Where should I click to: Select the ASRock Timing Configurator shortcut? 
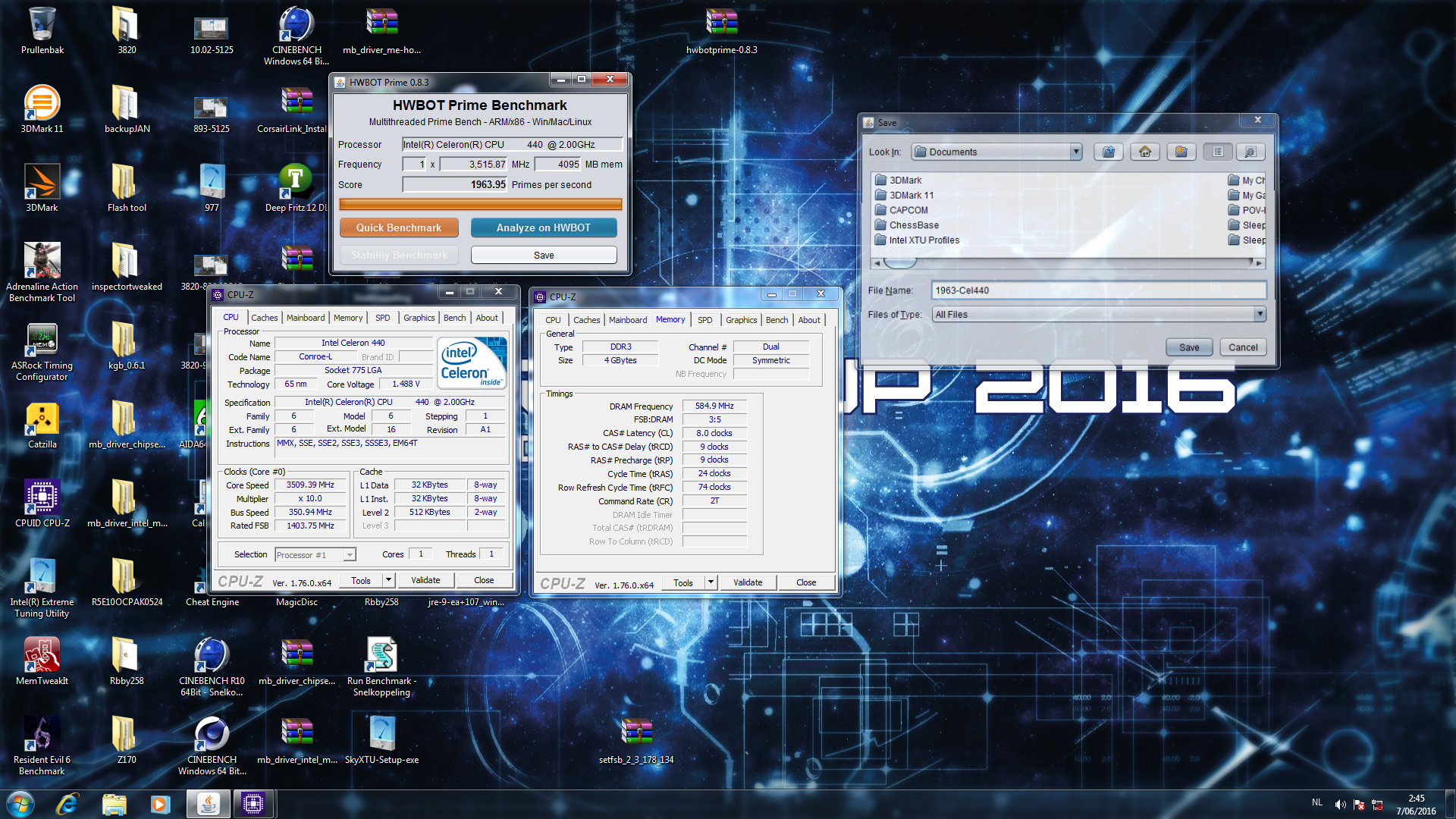42,352
